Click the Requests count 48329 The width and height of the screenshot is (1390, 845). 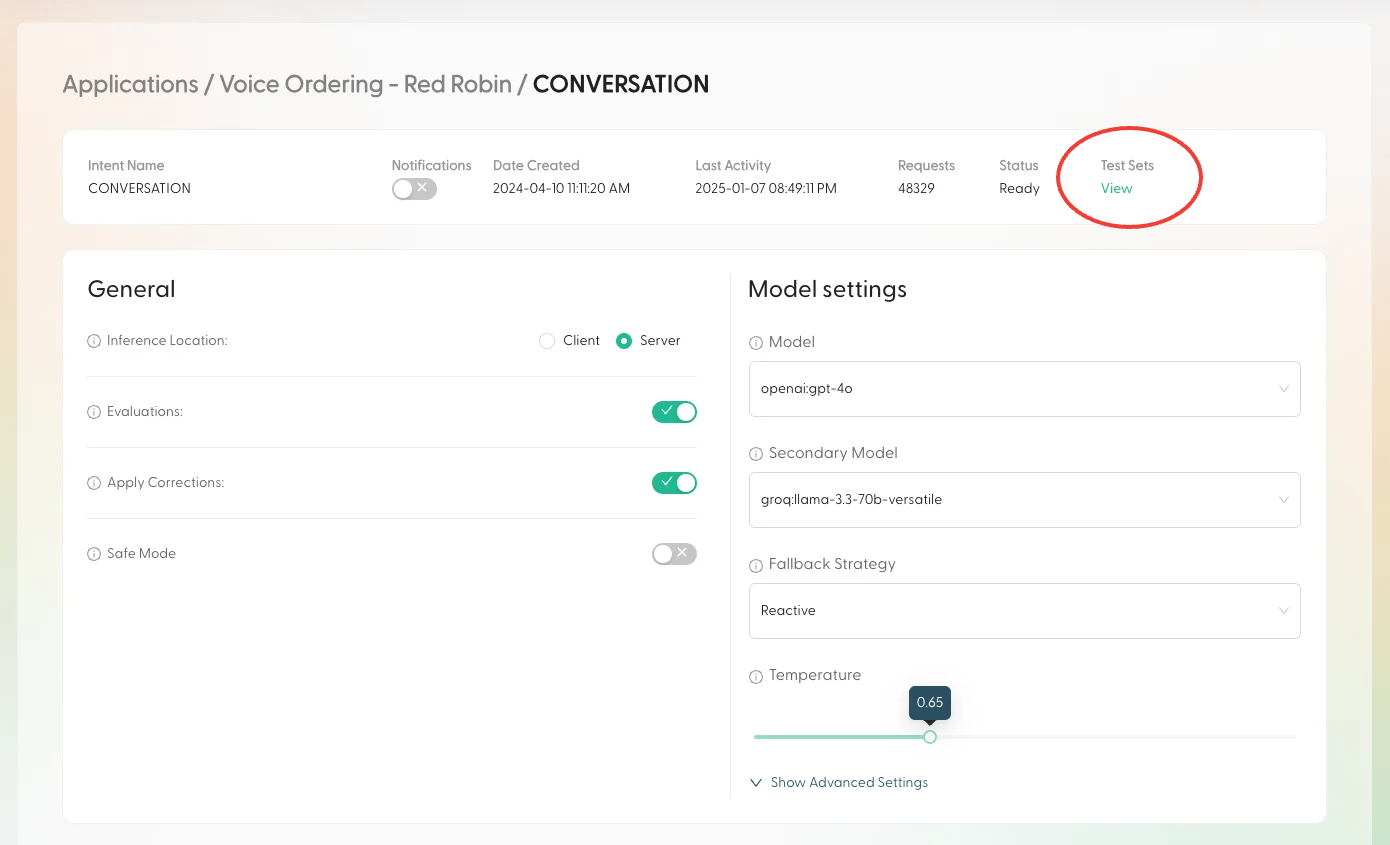[916, 188]
